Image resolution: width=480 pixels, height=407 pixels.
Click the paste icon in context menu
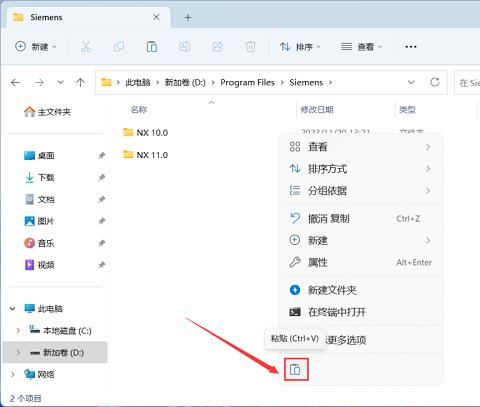295,369
